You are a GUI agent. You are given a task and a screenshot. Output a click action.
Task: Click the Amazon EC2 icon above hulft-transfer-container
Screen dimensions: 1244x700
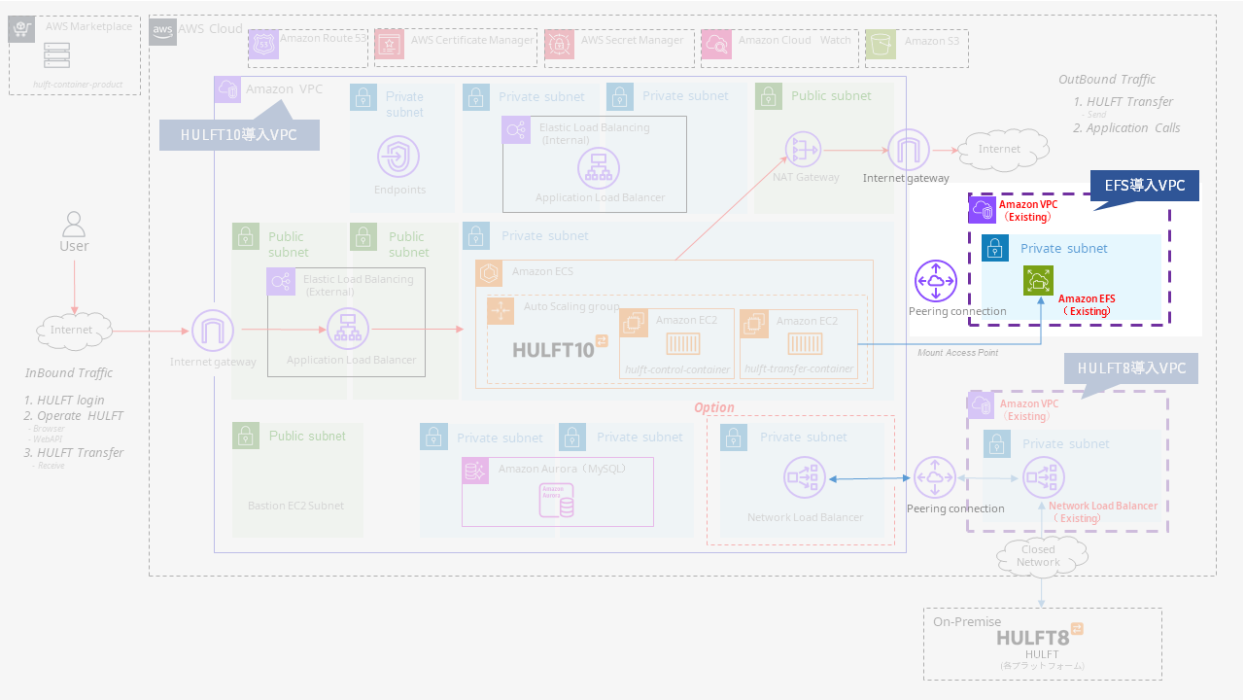click(754, 322)
